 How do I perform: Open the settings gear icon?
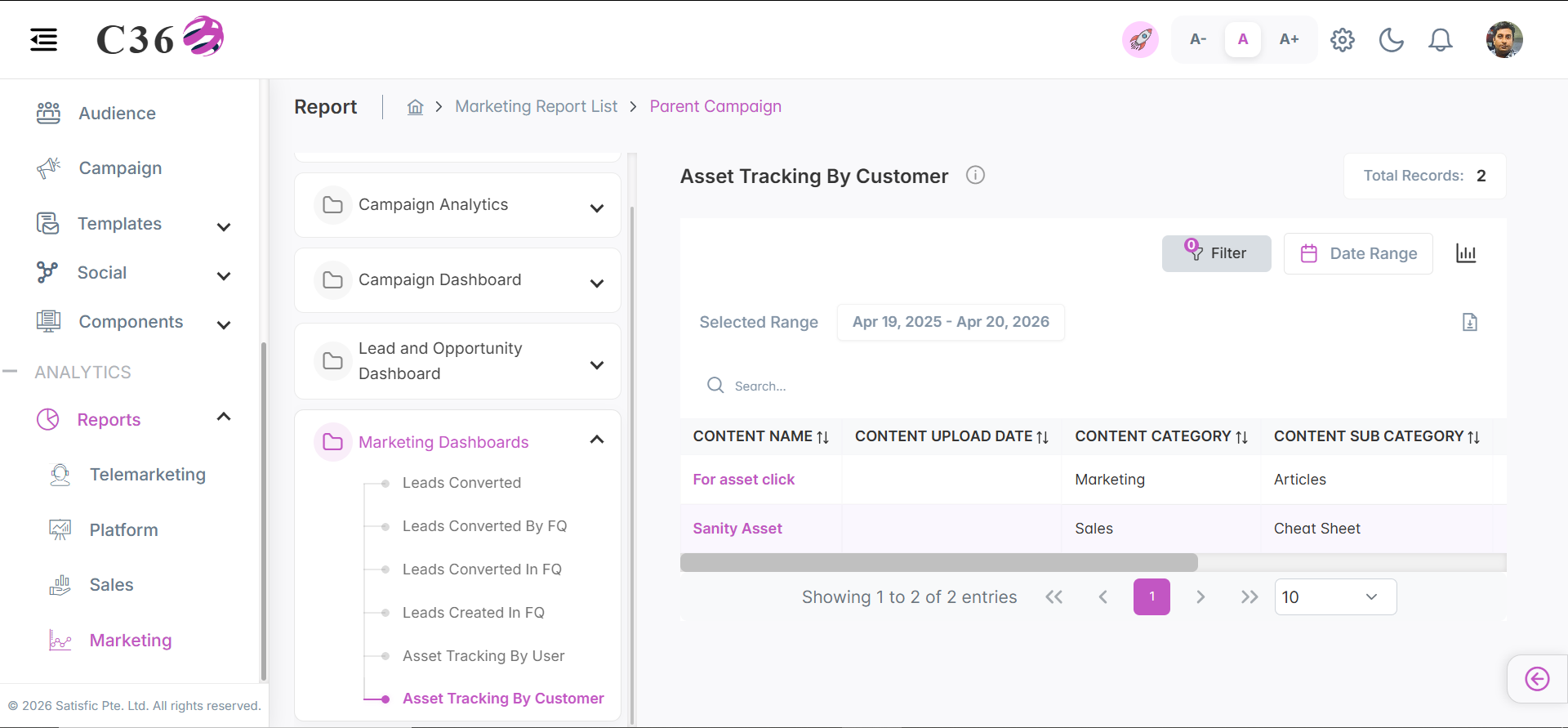pyautogui.click(x=1343, y=39)
